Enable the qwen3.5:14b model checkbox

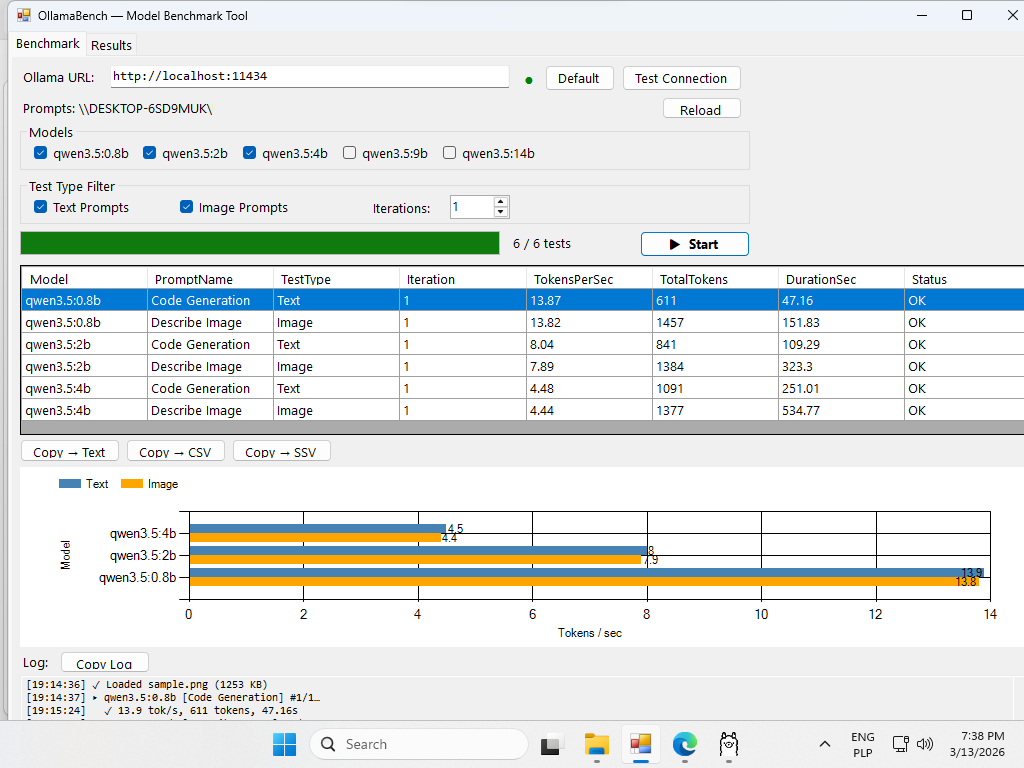449,153
